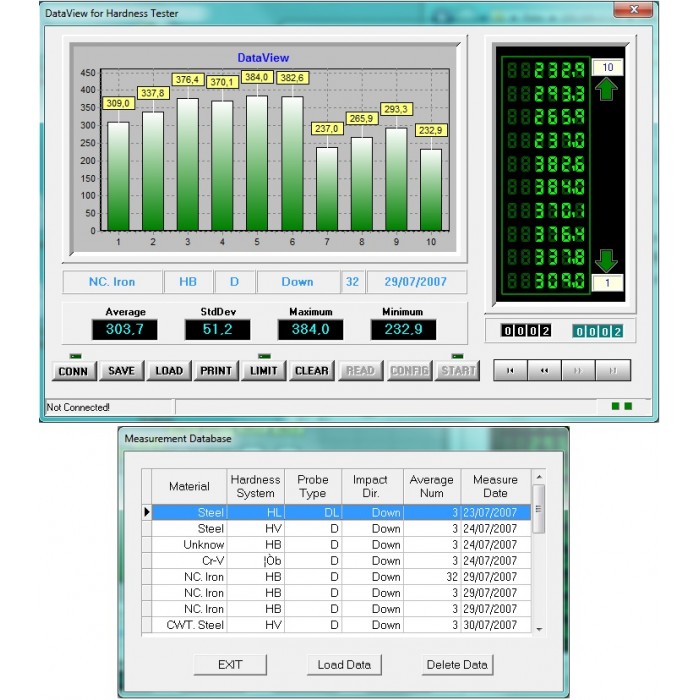Image resolution: width=700 pixels, height=700 pixels.
Task: Open the LIMIT settings button
Action: pyautogui.click(x=264, y=371)
